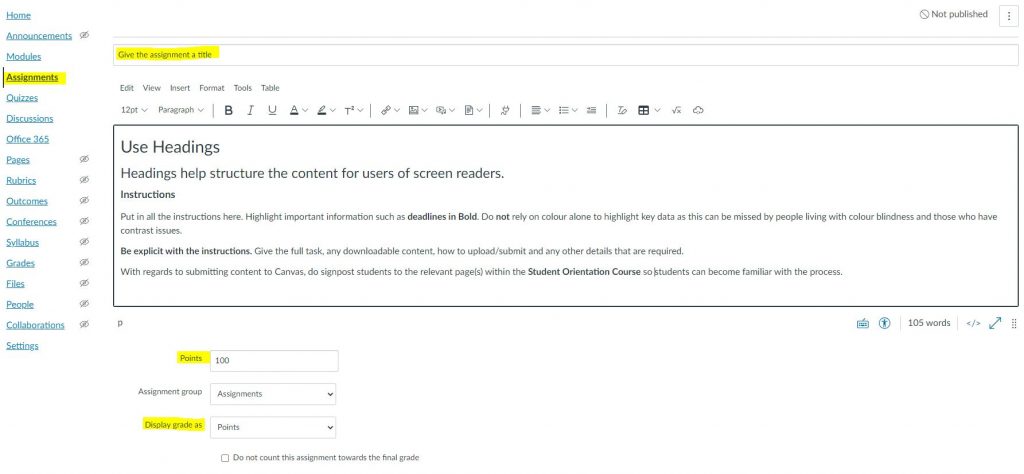The width and height of the screenshot is (1024, 474).
Task: Open the Quizzes link in the sidebar
Action: pyautogui.click(x=22, y=98)
